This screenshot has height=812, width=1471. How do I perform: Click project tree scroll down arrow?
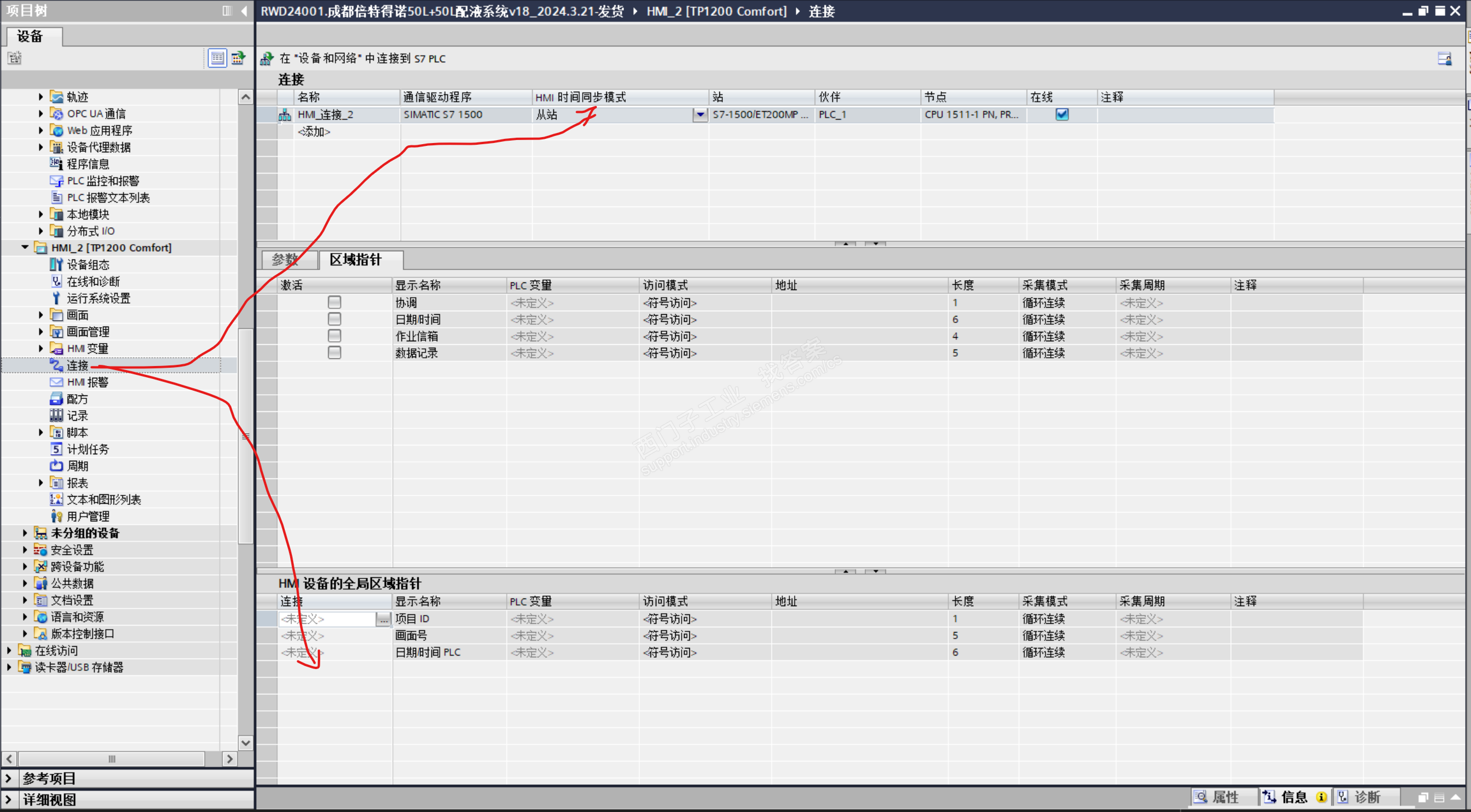click(245, 743)
